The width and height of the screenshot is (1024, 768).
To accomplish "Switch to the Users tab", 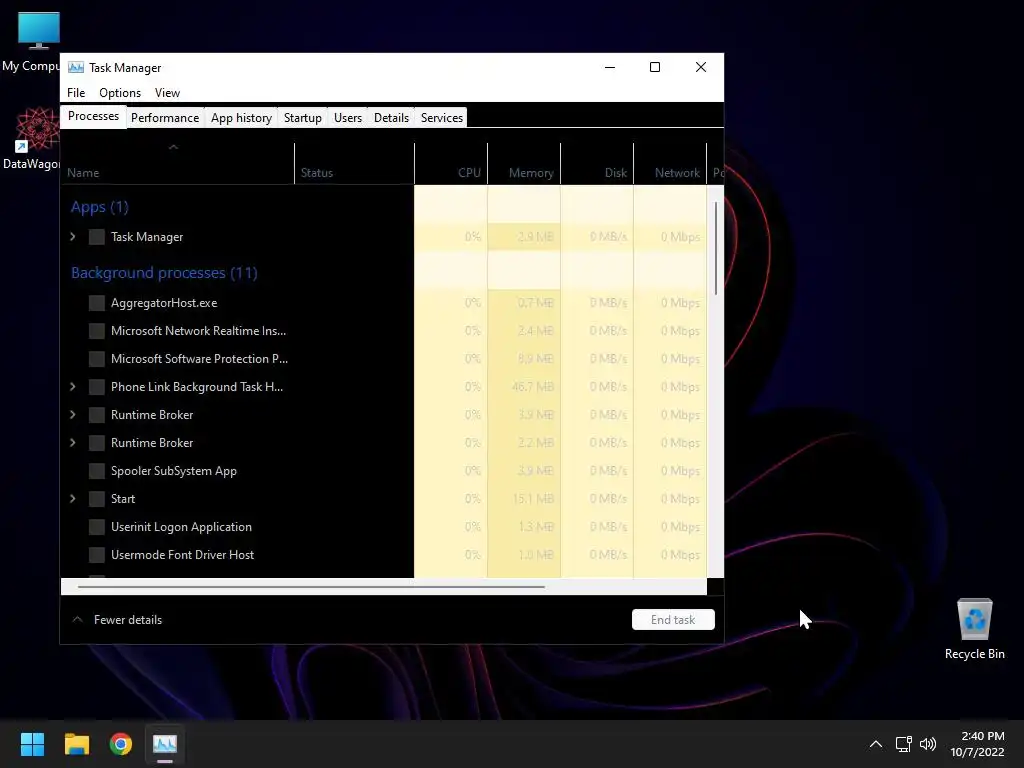I will (x=347, y=118).
